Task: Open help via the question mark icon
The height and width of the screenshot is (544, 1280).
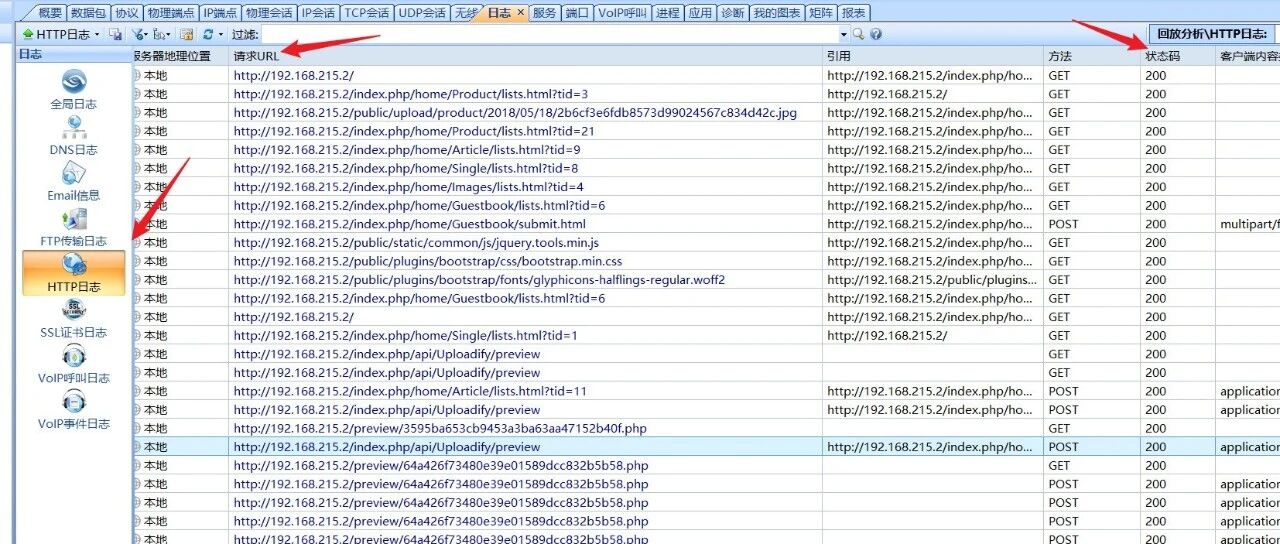Action: coord(875,34)
